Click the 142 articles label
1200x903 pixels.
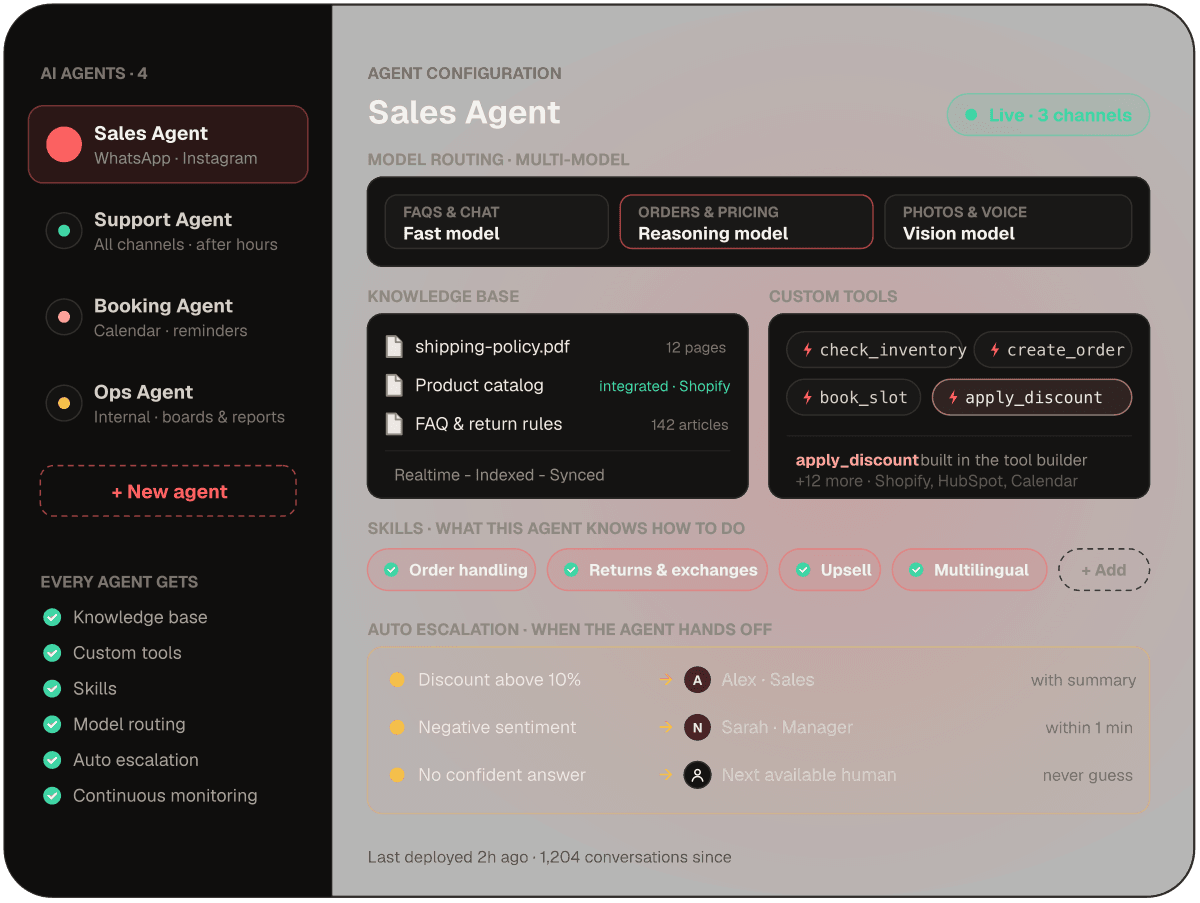pos(689,425)
